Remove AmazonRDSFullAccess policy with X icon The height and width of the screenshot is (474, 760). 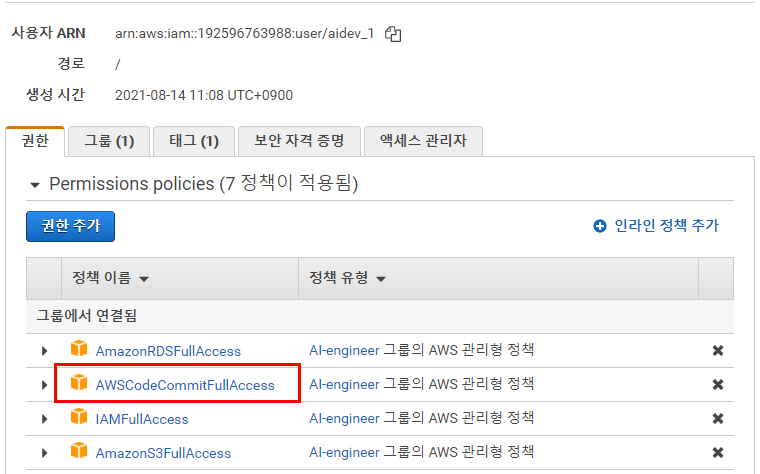(x=718, y=350)
